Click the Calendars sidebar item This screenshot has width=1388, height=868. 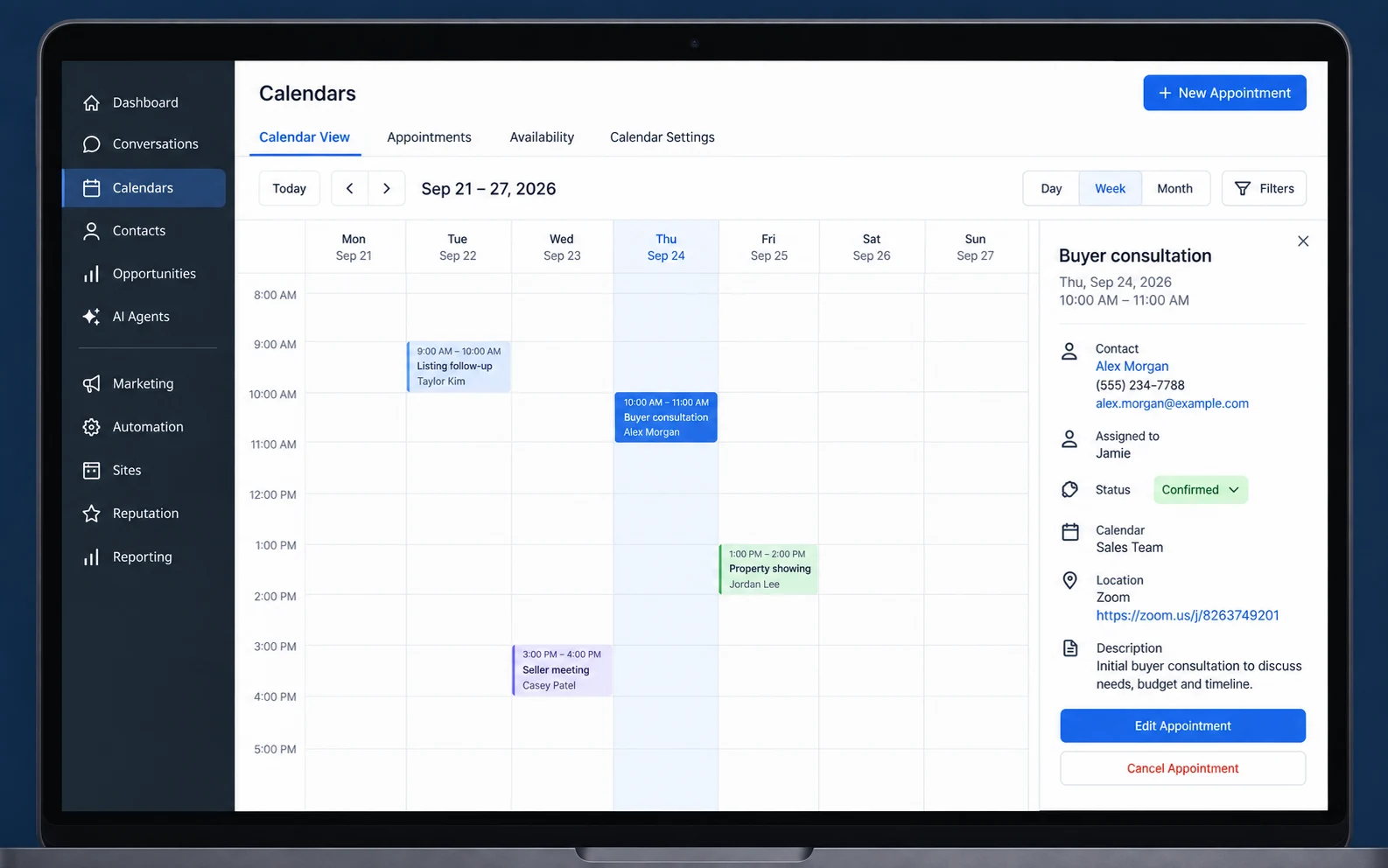144,188
